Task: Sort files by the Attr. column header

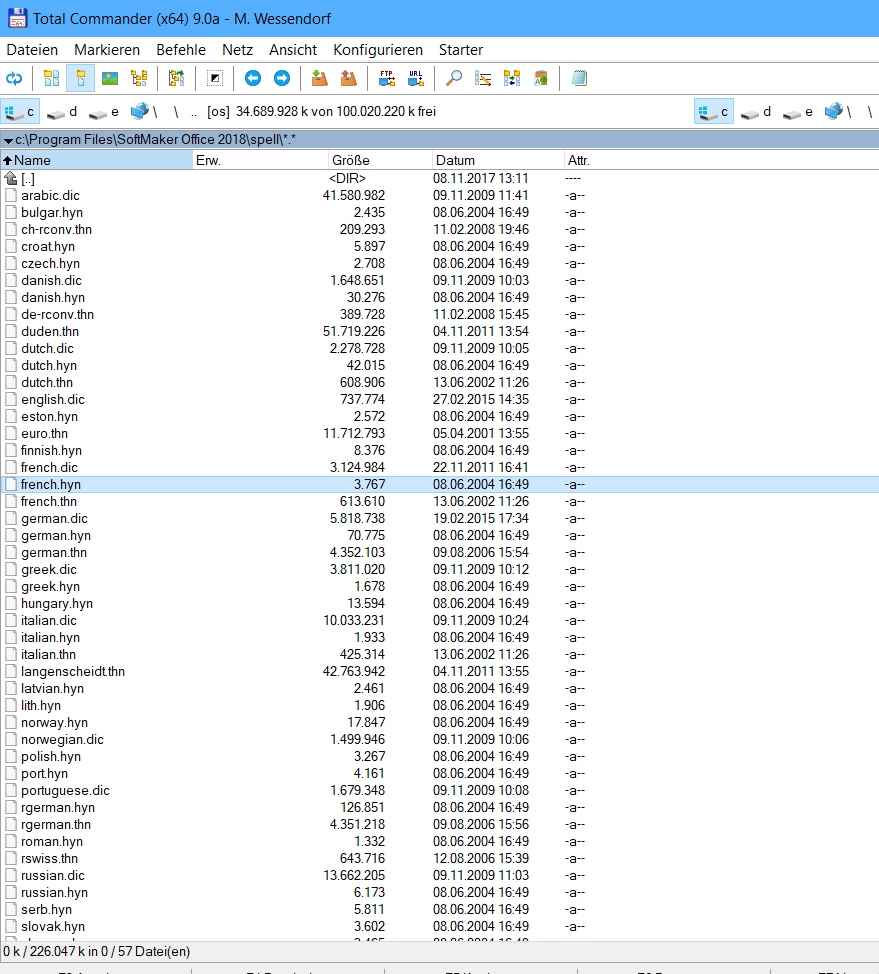Action: click(x=578, y=160)
